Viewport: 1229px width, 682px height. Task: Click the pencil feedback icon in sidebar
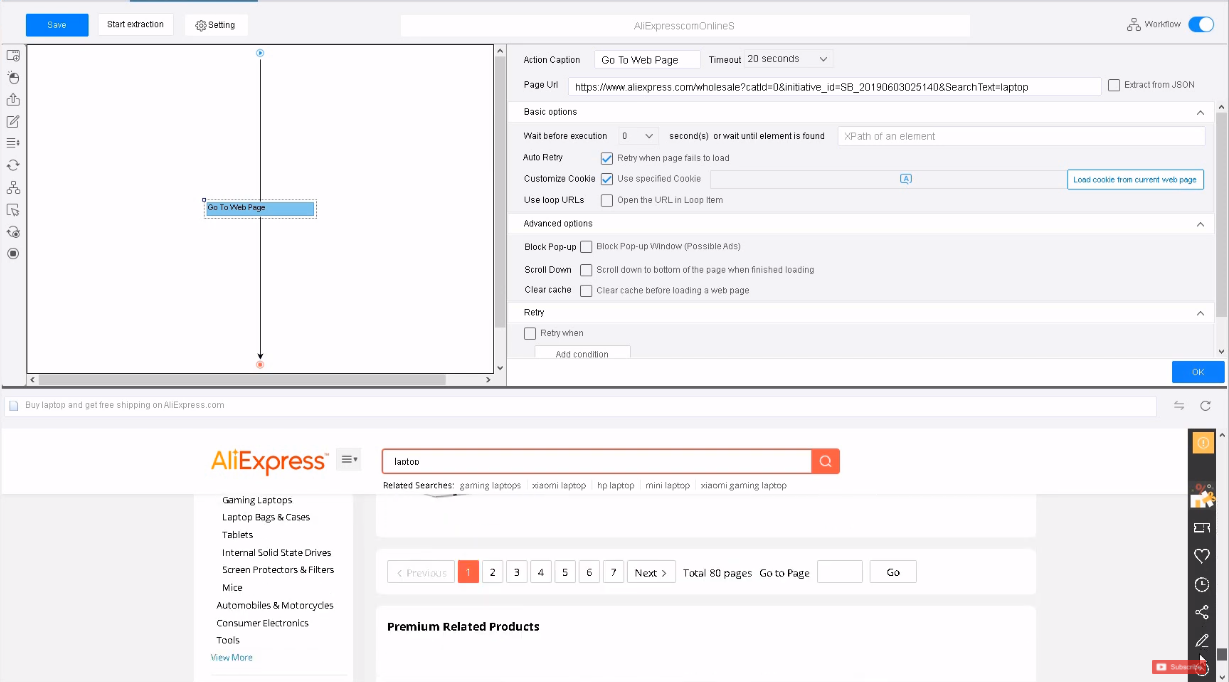[1202, 640]
